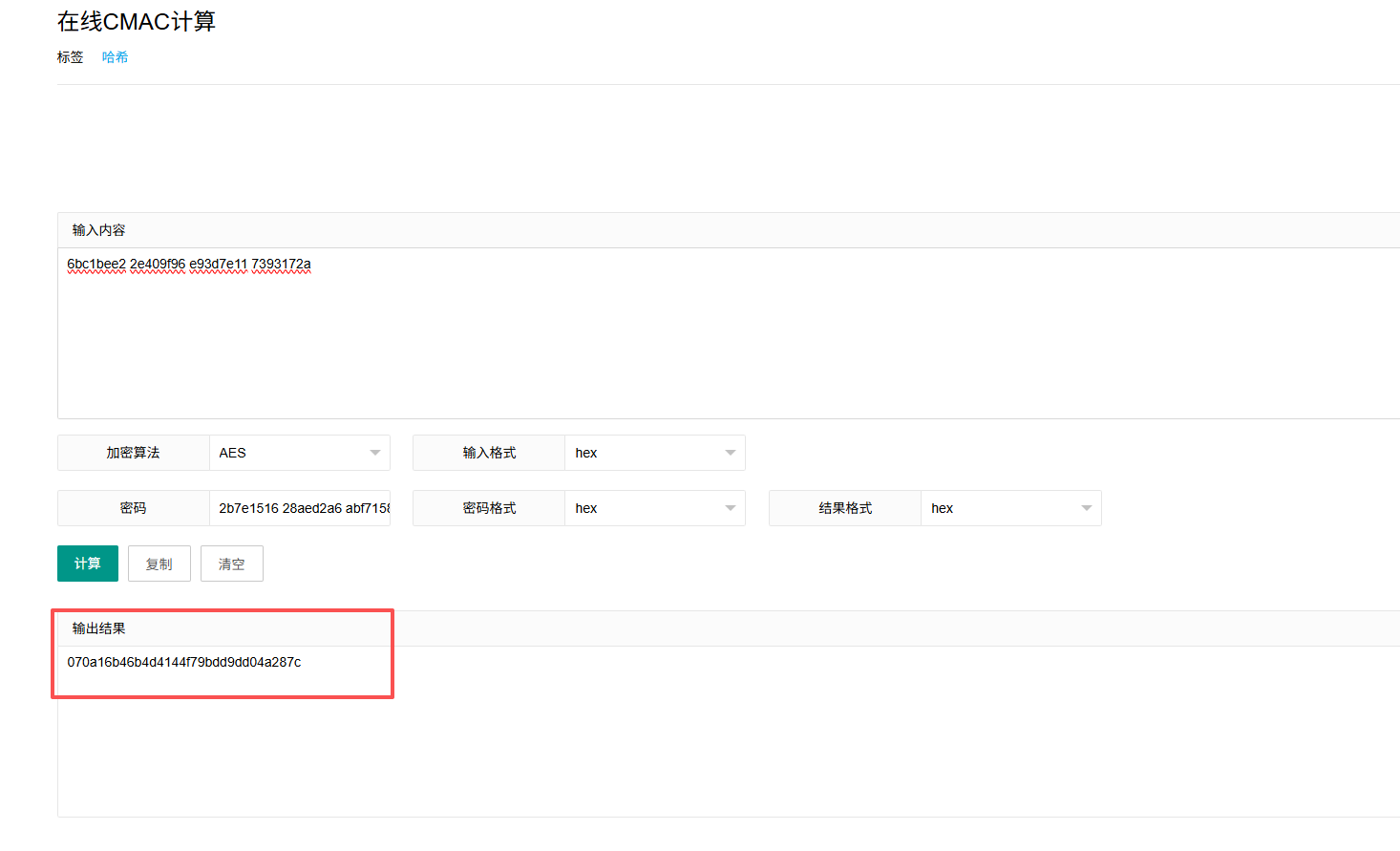Click the 密码格式 dropdown arrow

pos(732,508)
